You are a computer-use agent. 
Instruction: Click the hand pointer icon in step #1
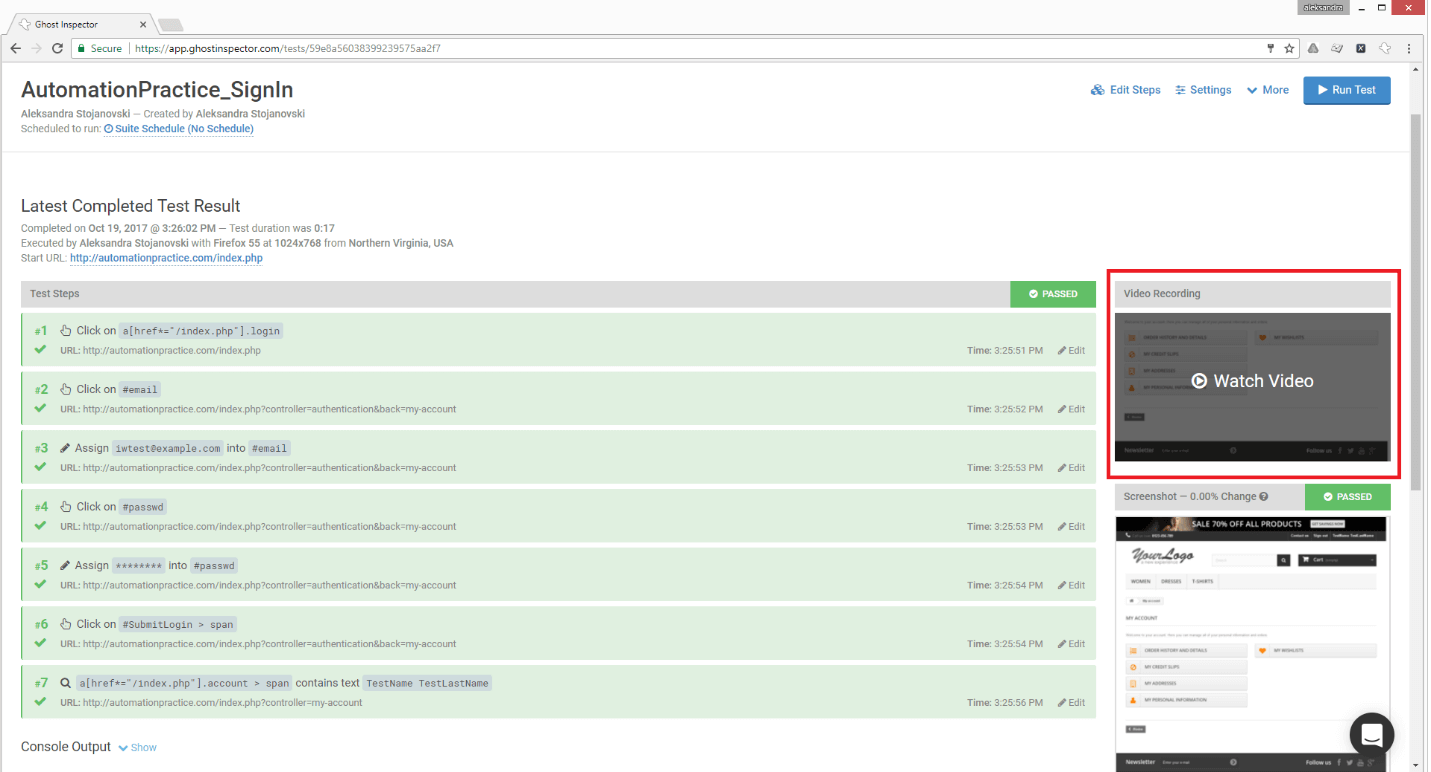tap(66, 330)
